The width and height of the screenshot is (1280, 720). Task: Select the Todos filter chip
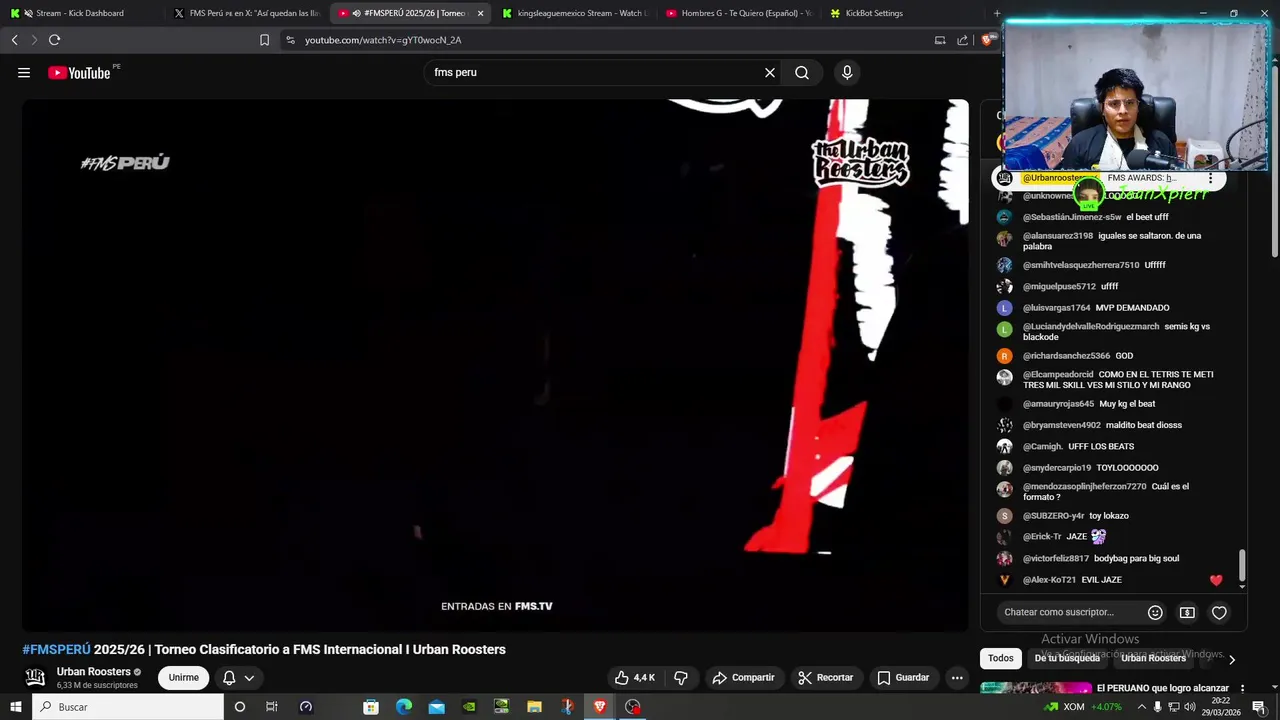point(1001,658)
